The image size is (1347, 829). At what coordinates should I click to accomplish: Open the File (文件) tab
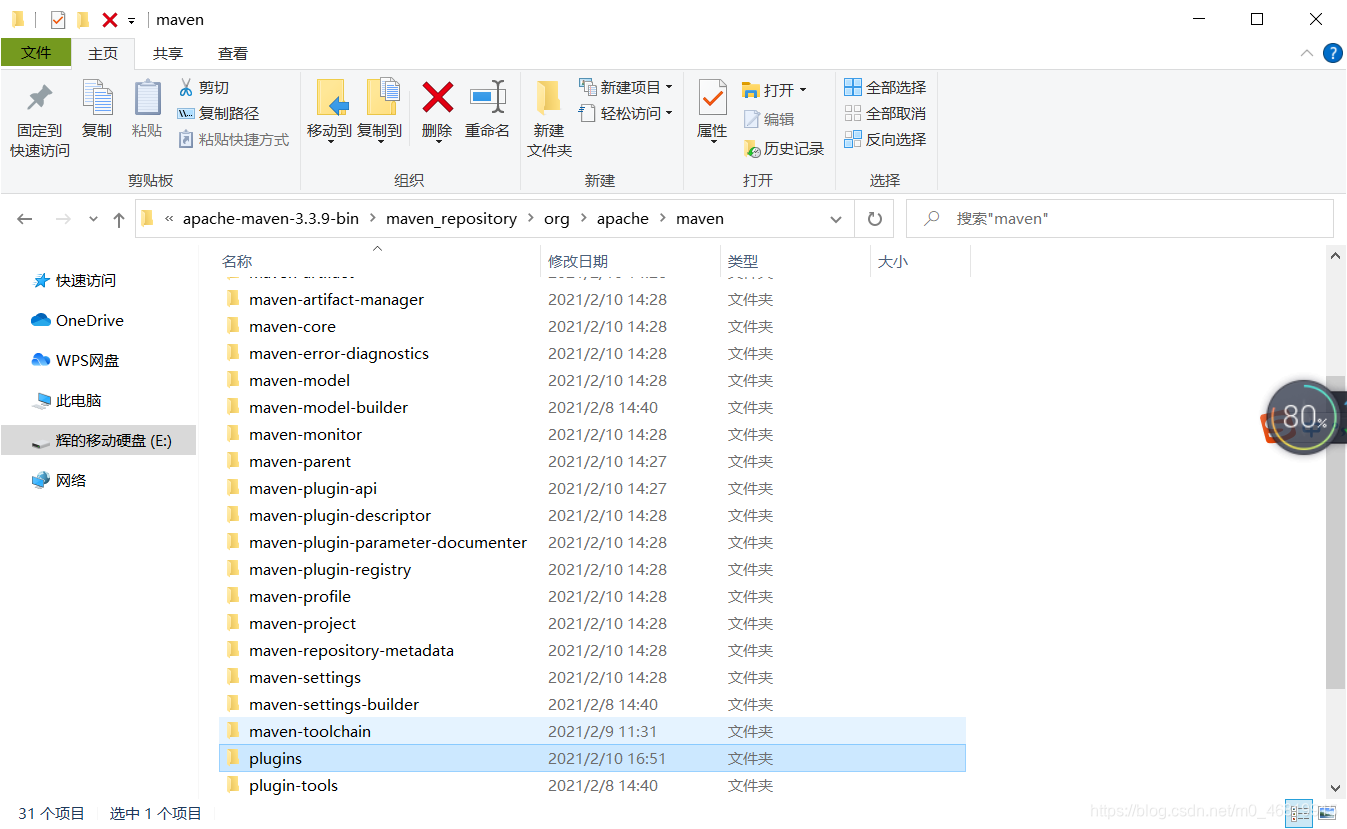(x=36, y=53)
